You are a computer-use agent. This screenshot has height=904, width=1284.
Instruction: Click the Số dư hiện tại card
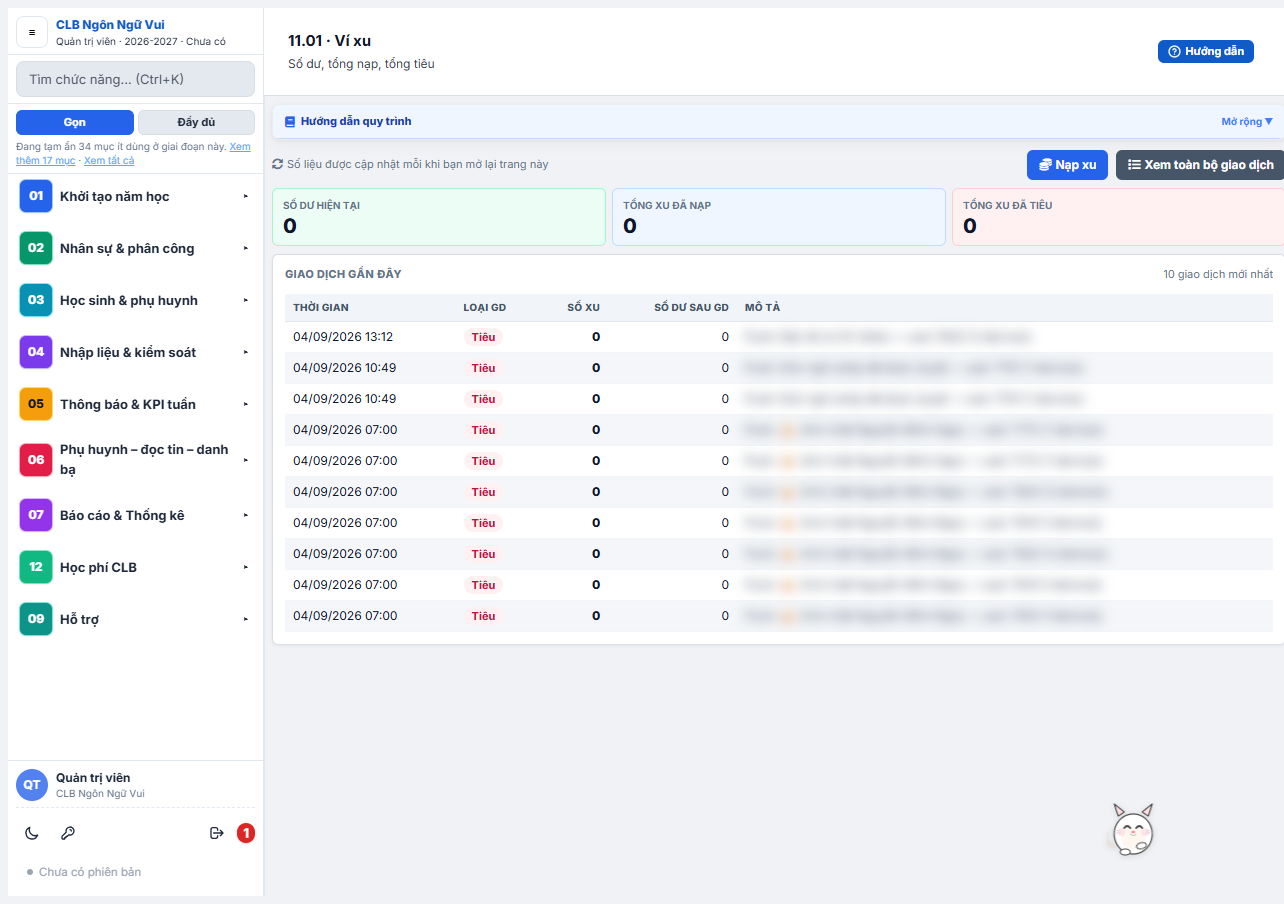coord(439,217)
